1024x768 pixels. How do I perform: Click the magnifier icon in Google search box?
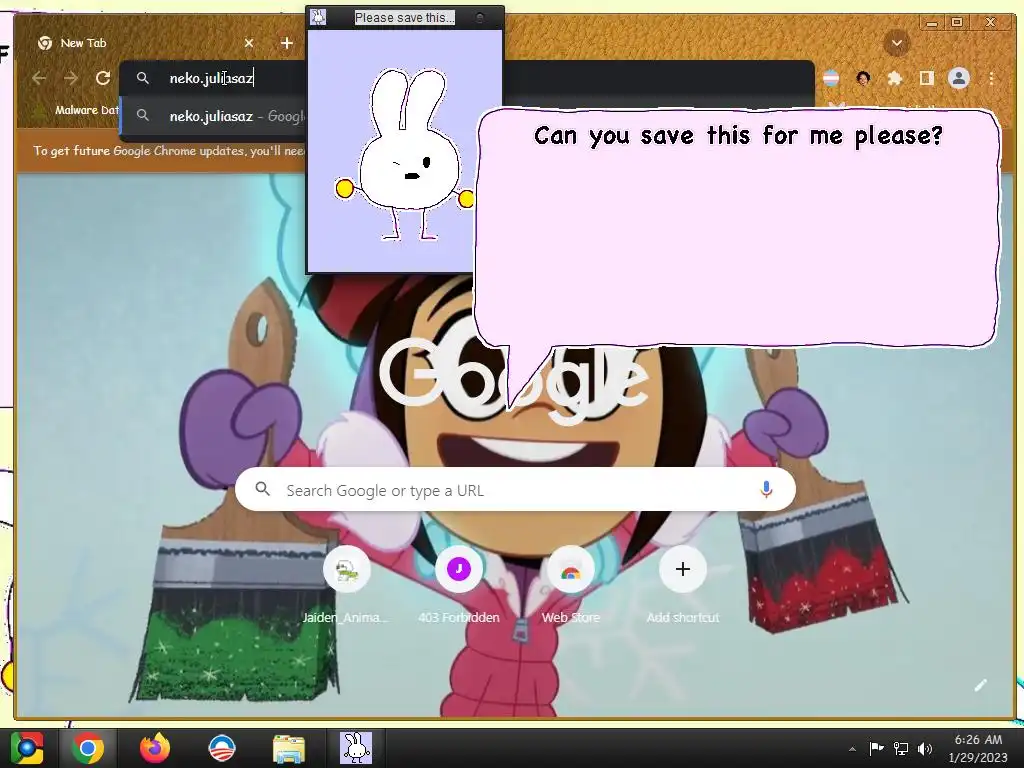(x=263, y=489)
